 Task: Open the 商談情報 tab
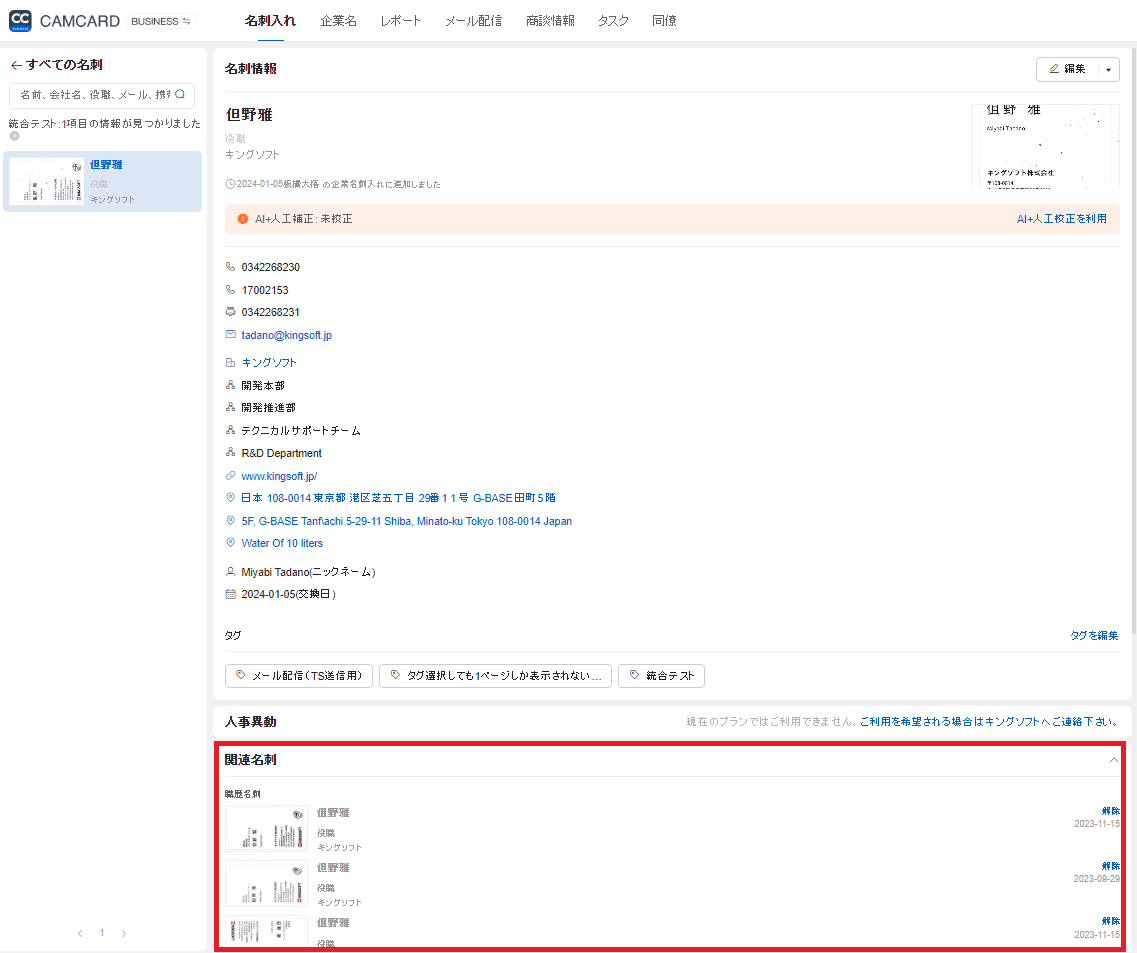coord(550,21)
